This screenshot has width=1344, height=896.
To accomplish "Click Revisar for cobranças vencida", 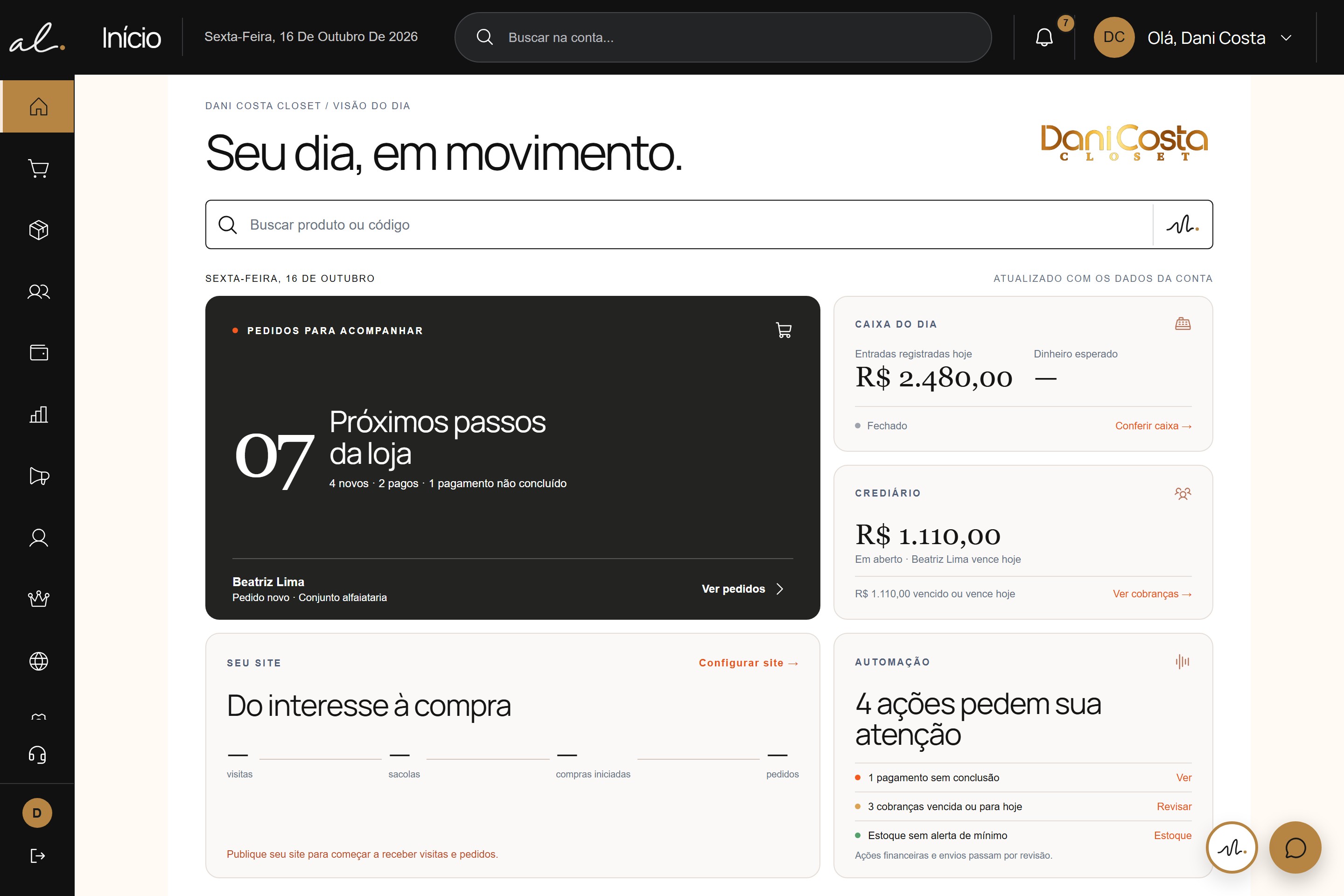I will (1174, 806).
